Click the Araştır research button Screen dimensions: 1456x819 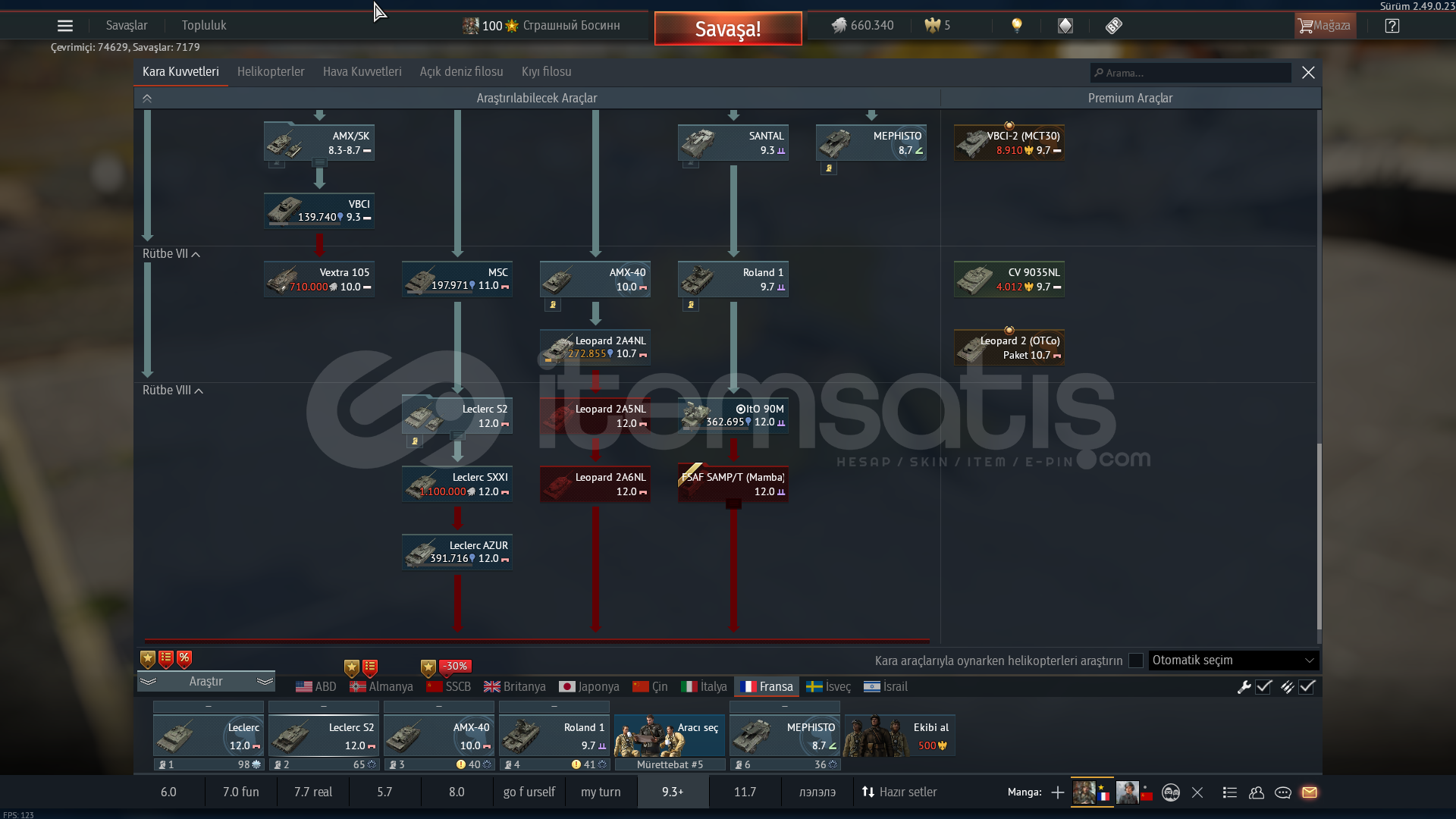[206, 681]
